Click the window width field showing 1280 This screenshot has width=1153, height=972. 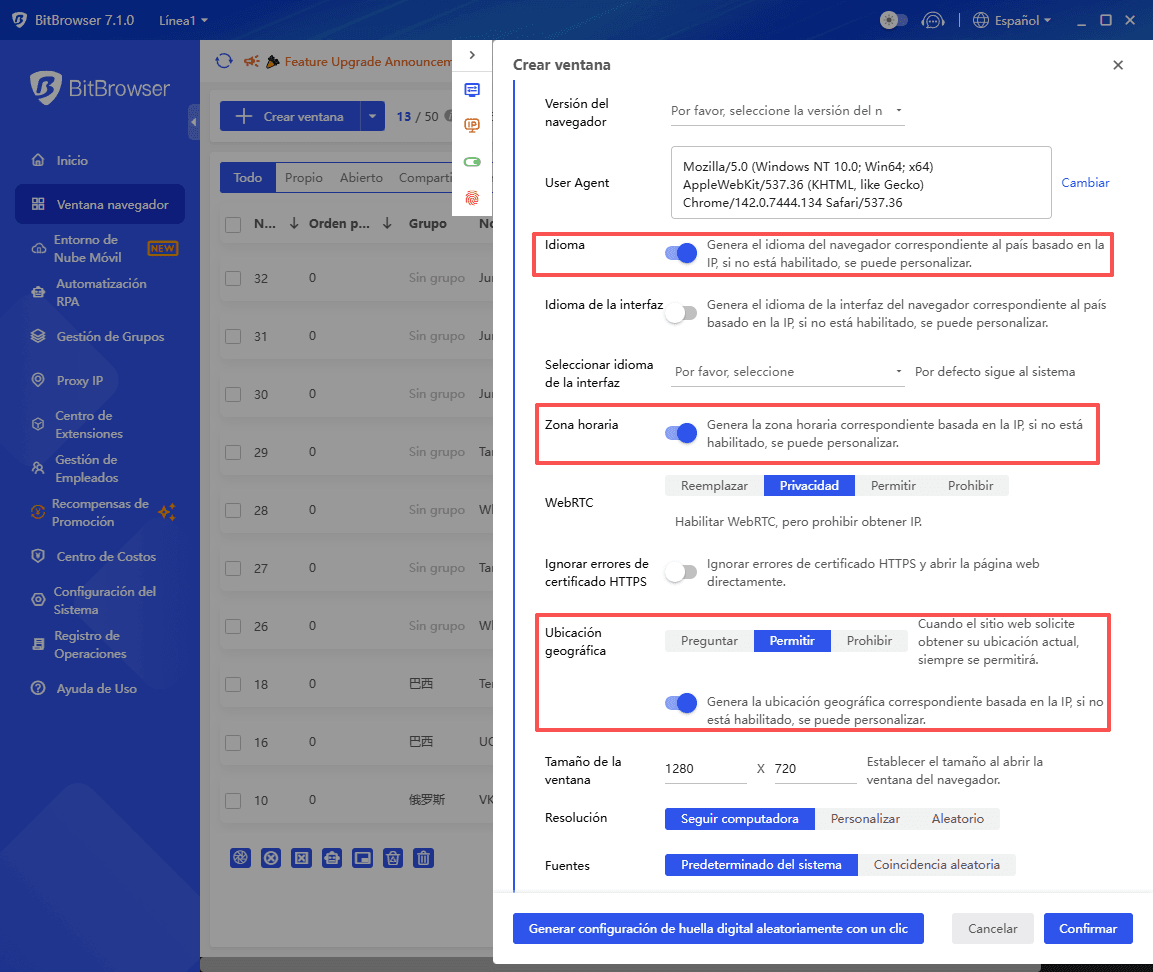pos(704,770)
